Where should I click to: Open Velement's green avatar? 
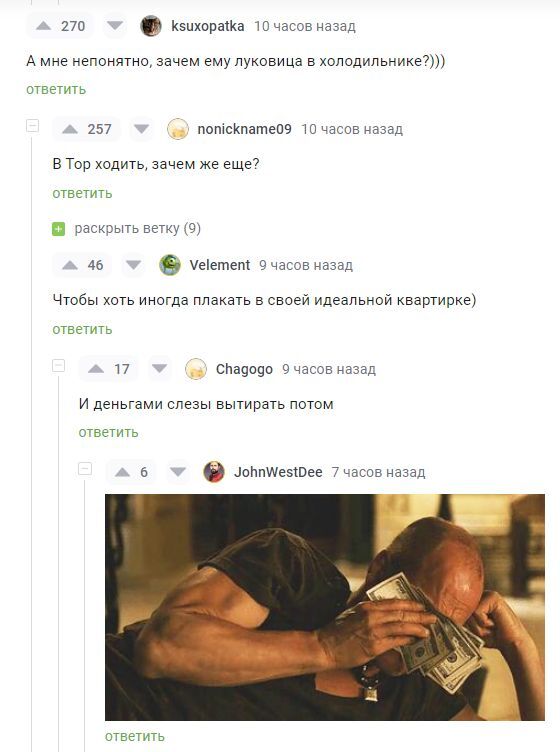170,265
